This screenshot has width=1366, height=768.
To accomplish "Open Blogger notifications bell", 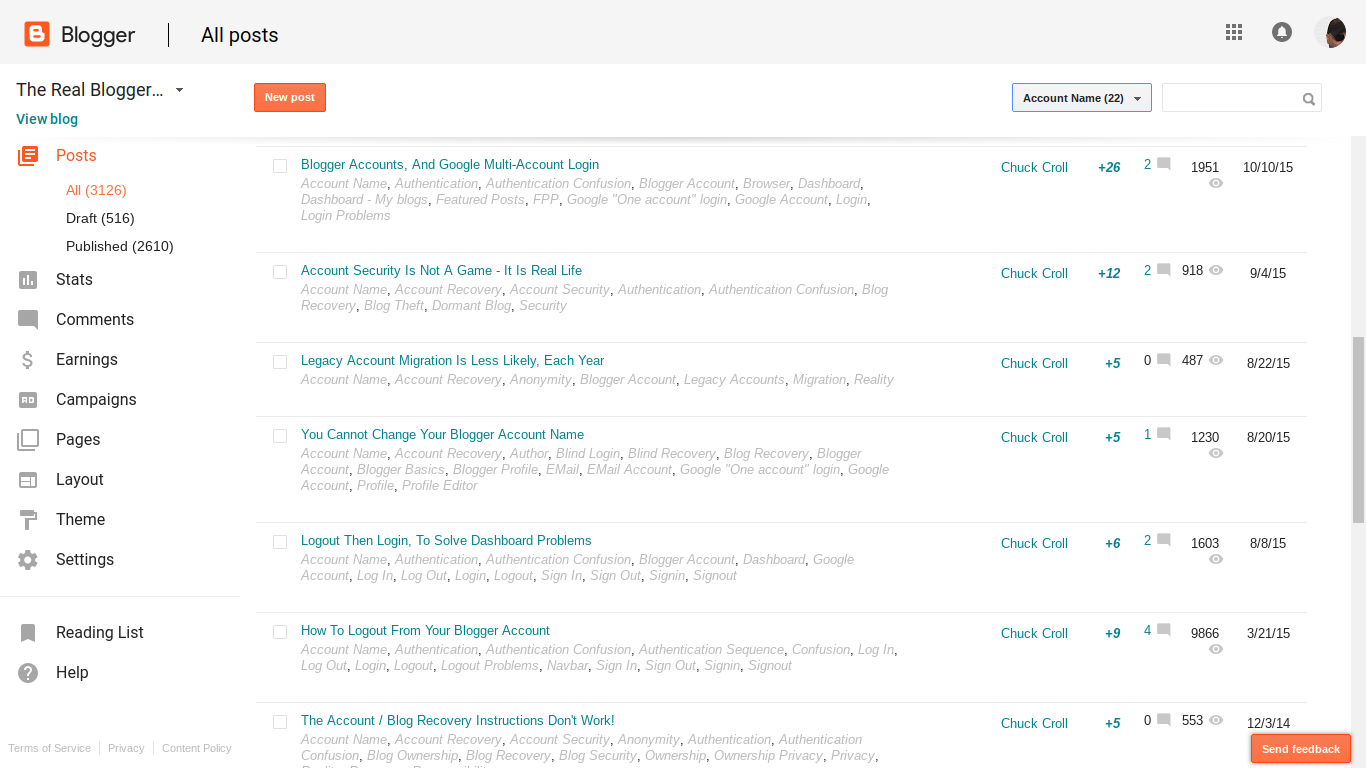I will pyautogui.click(x=1282, y=32).
